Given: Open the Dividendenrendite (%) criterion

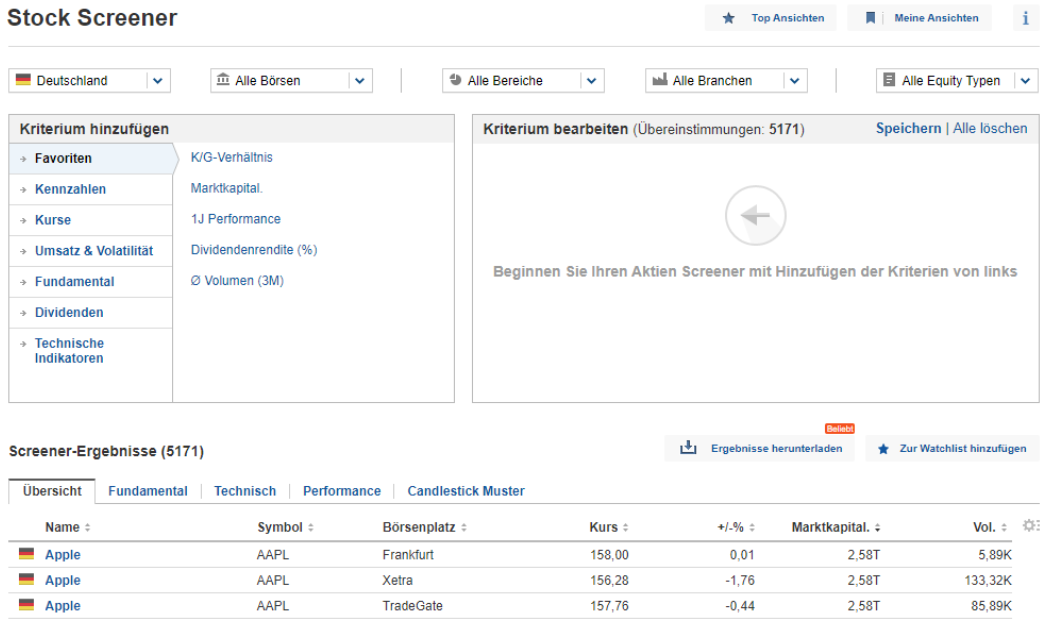Looking at the screenshot, I should (x=252, y=250).
